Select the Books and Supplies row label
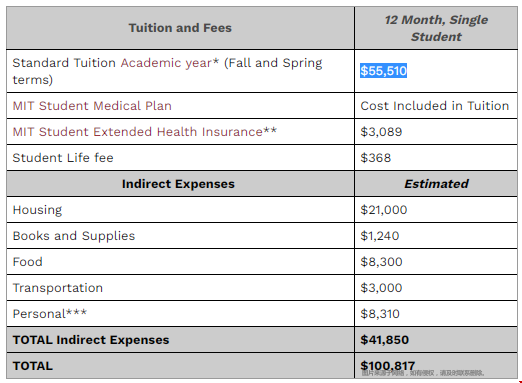This screenshot has height=383, width=522. [x=74, y=236]
